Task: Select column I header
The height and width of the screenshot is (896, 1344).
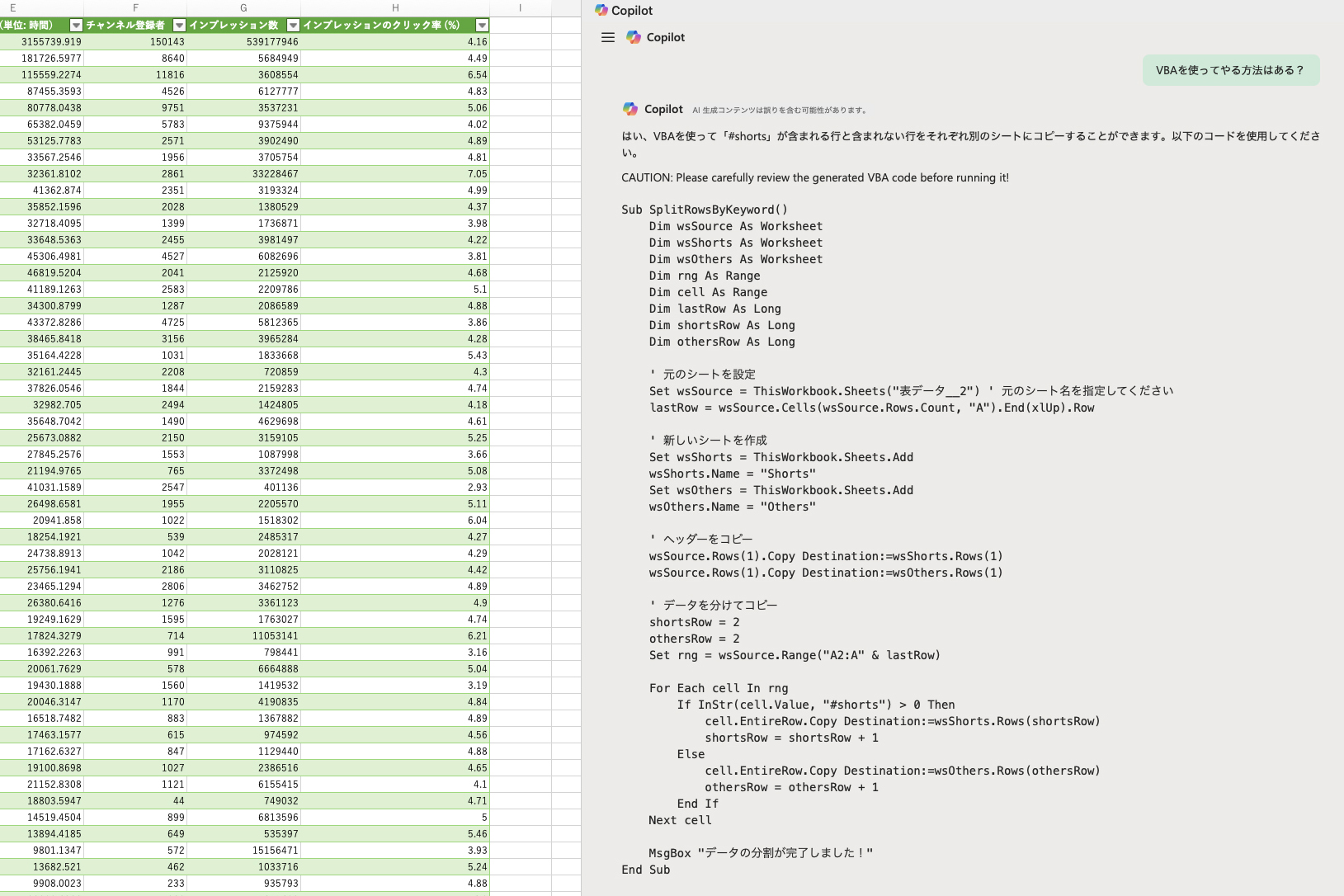Action: [x=520, y=8]
